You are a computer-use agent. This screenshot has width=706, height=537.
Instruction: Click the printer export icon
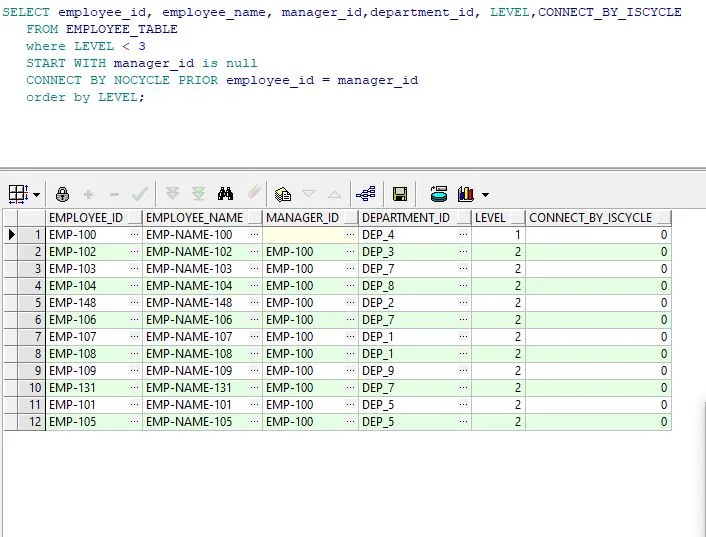[438, 193]
